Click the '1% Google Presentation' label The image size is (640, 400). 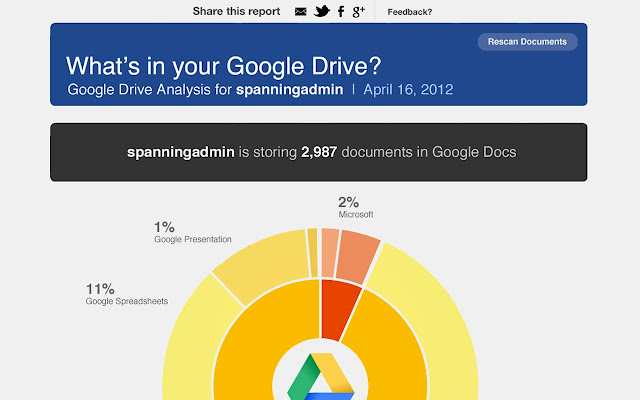[193, 232]
